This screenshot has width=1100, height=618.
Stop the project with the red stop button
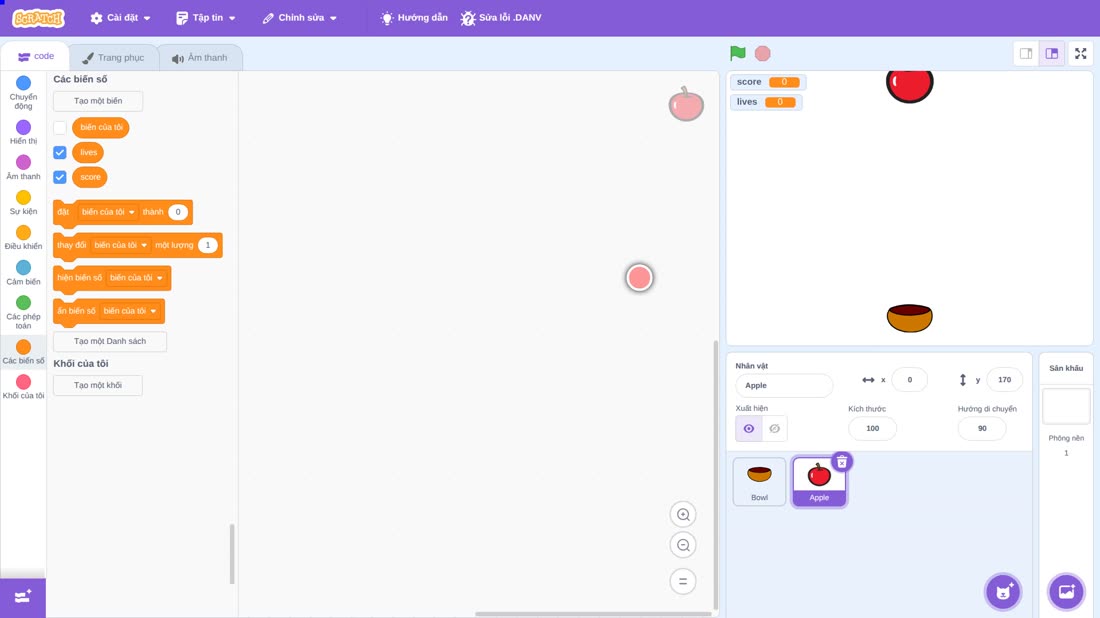(x=763, y=53)
